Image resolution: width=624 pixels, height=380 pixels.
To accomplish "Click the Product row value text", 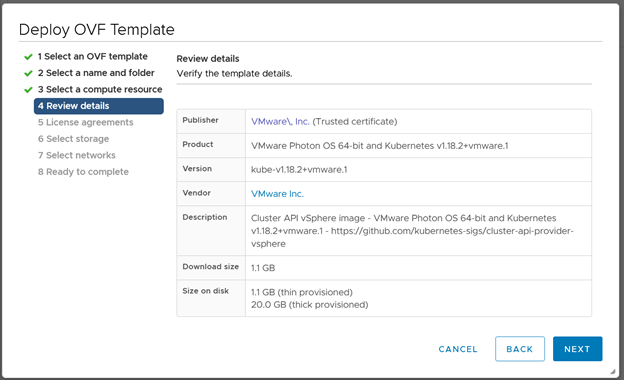I will (380, 146).
